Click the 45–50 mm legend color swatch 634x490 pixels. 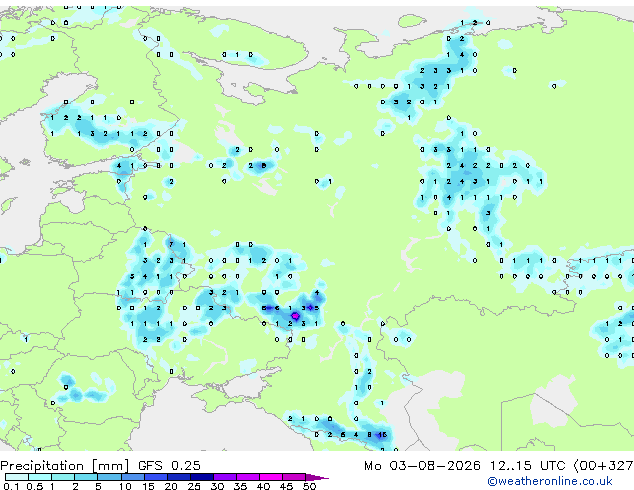294,477
